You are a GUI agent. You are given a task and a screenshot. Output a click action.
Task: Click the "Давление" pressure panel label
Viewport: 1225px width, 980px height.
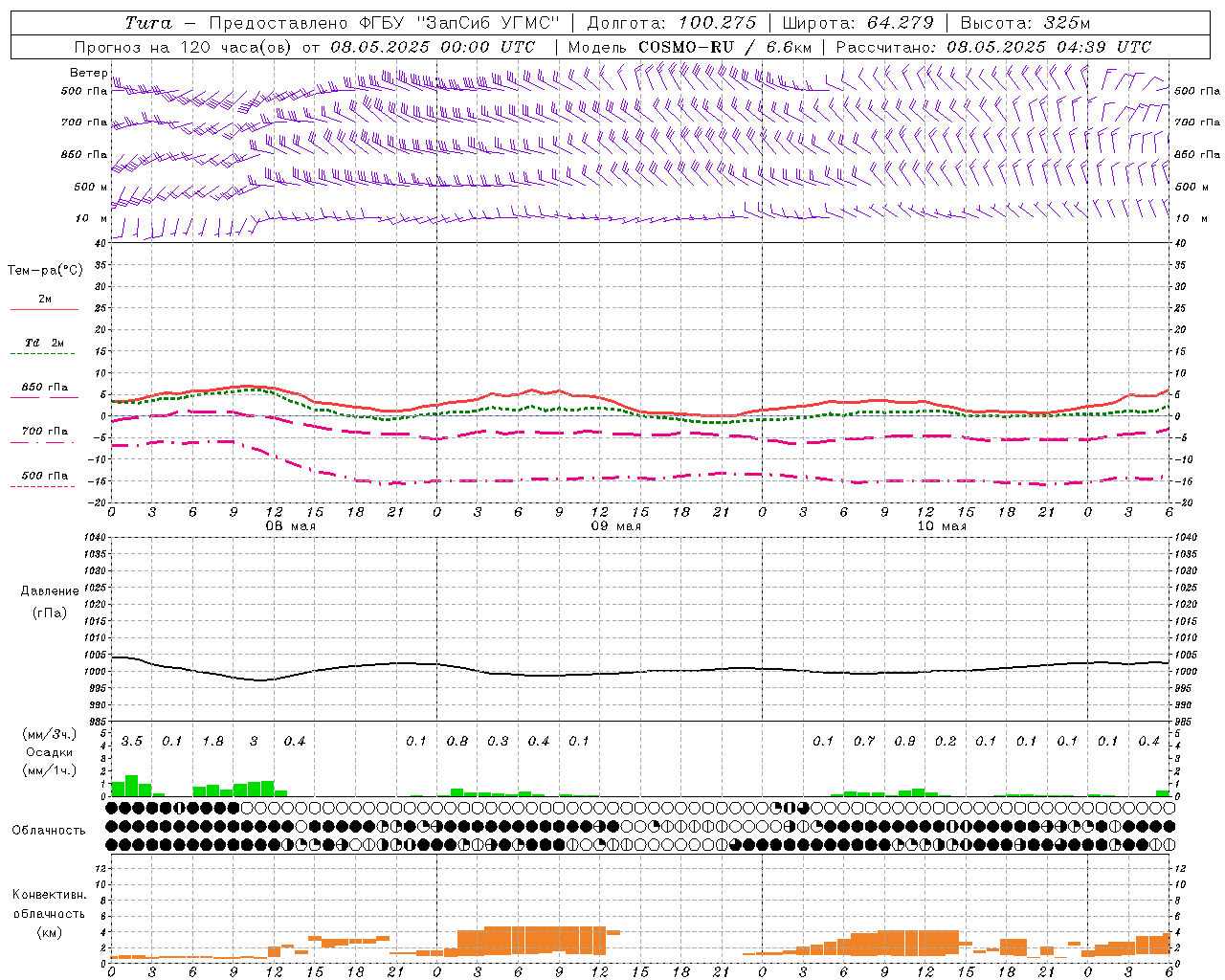pos(50,591)
